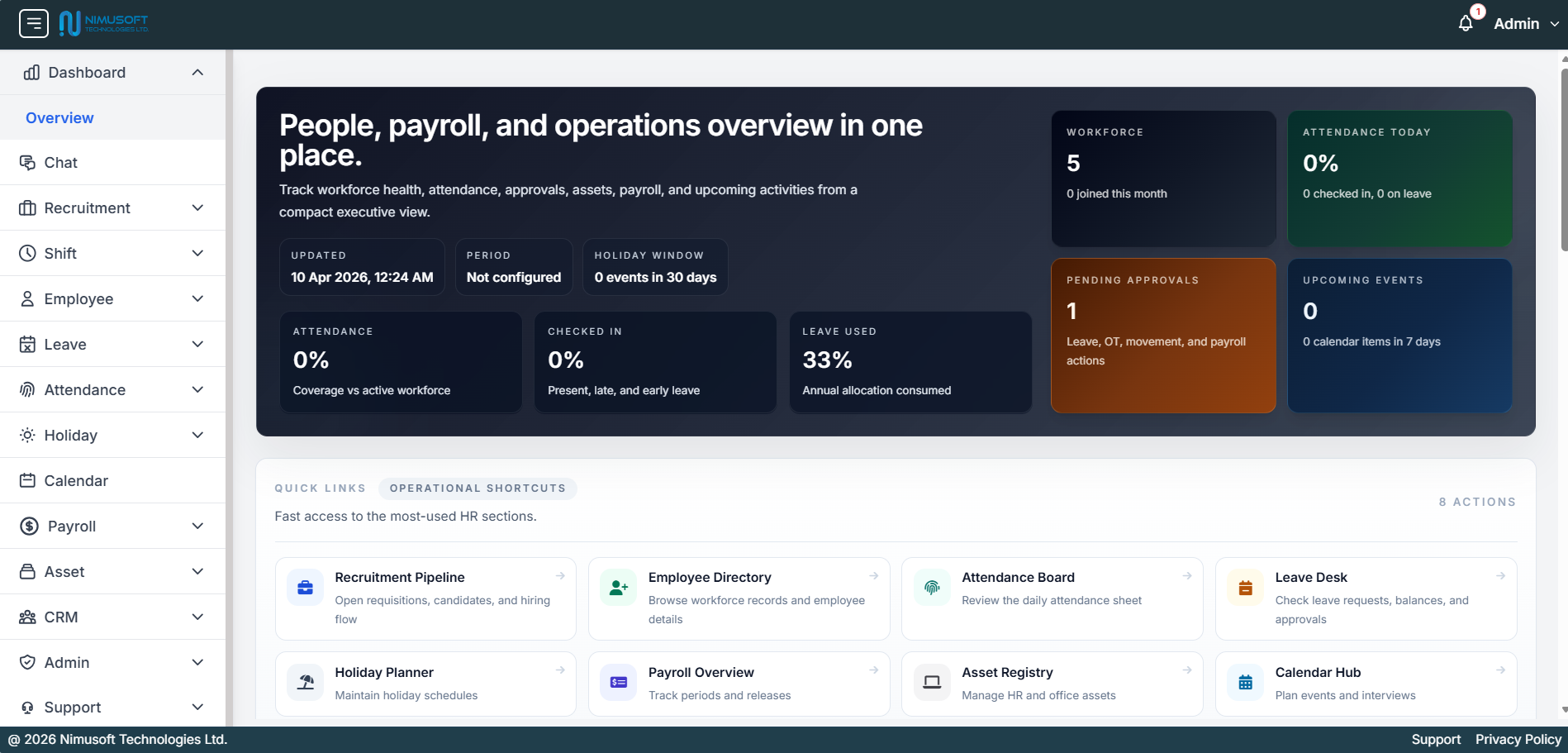
Task: Open the Privacy Policy link
Action: click(1518, 739)
